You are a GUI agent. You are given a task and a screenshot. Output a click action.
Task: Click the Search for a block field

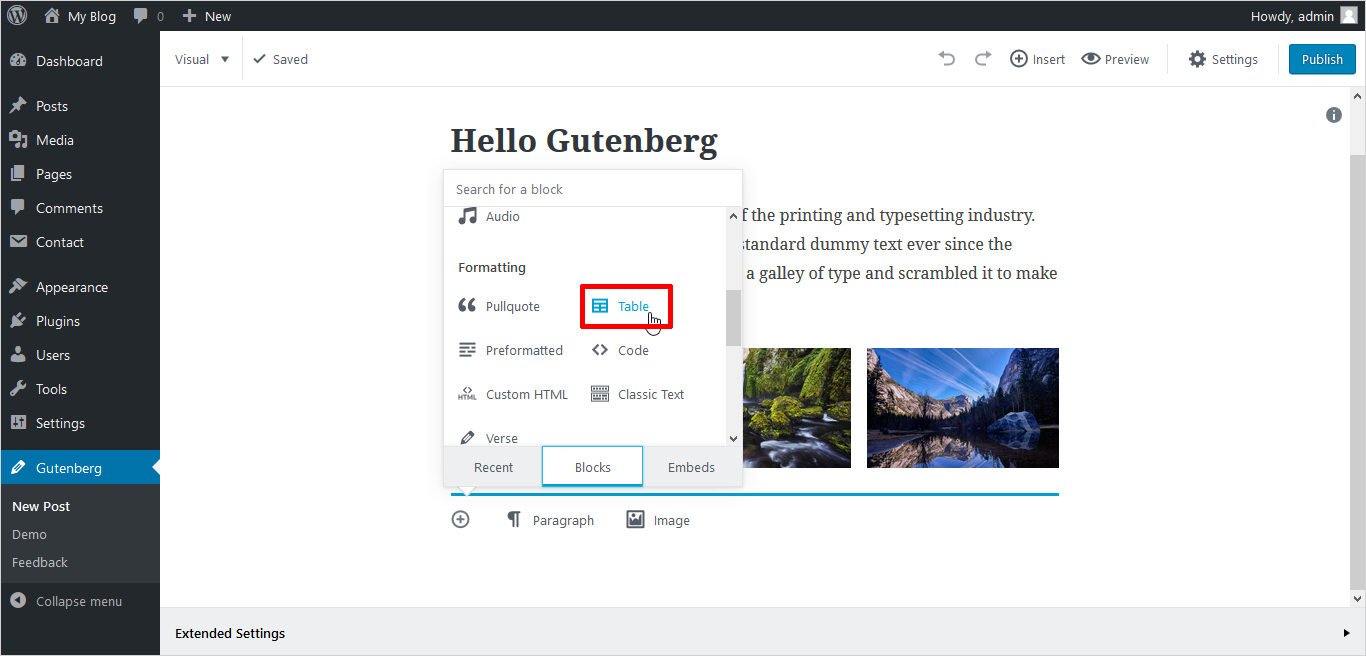592,189
